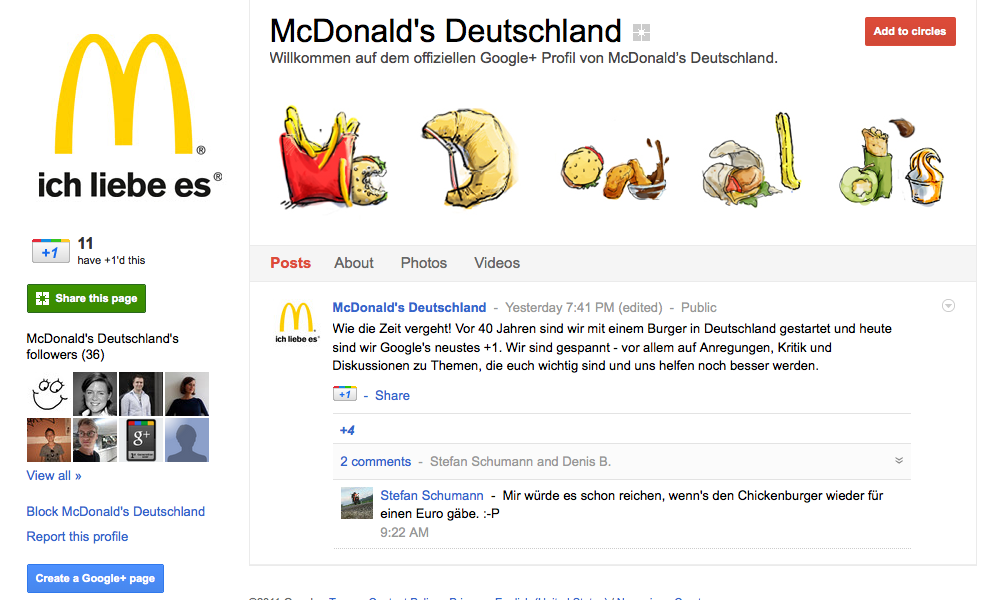Image resolution: width=996 pixels, height=600 pixels.
Task: Expand the comments with the double chevron
Action: point(899,460)
